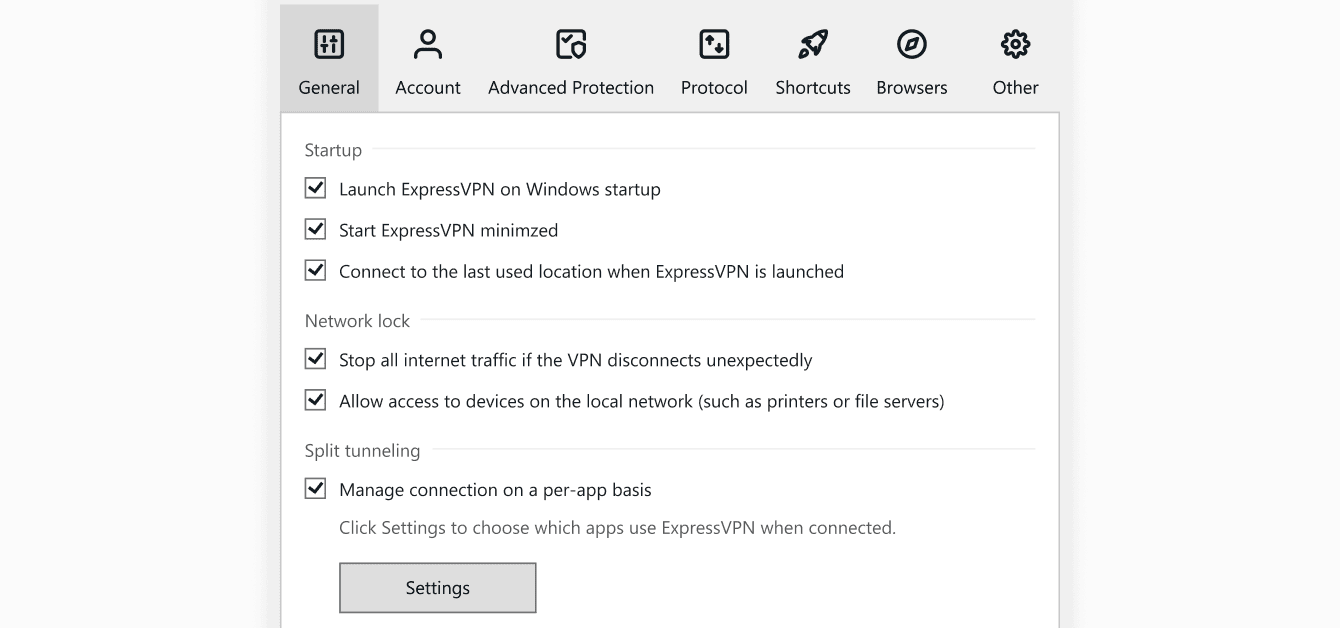Click the Protocol arrows icon

click(x=714, y=44)
